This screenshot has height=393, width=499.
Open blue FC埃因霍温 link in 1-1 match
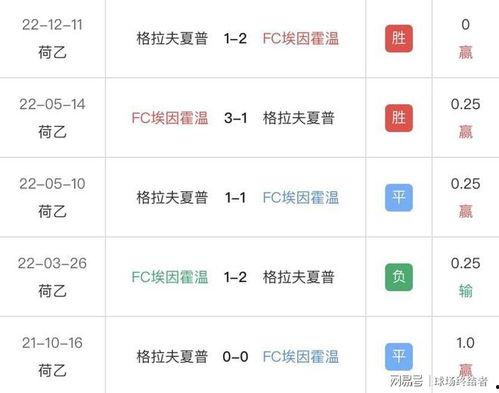coord(301,198)
